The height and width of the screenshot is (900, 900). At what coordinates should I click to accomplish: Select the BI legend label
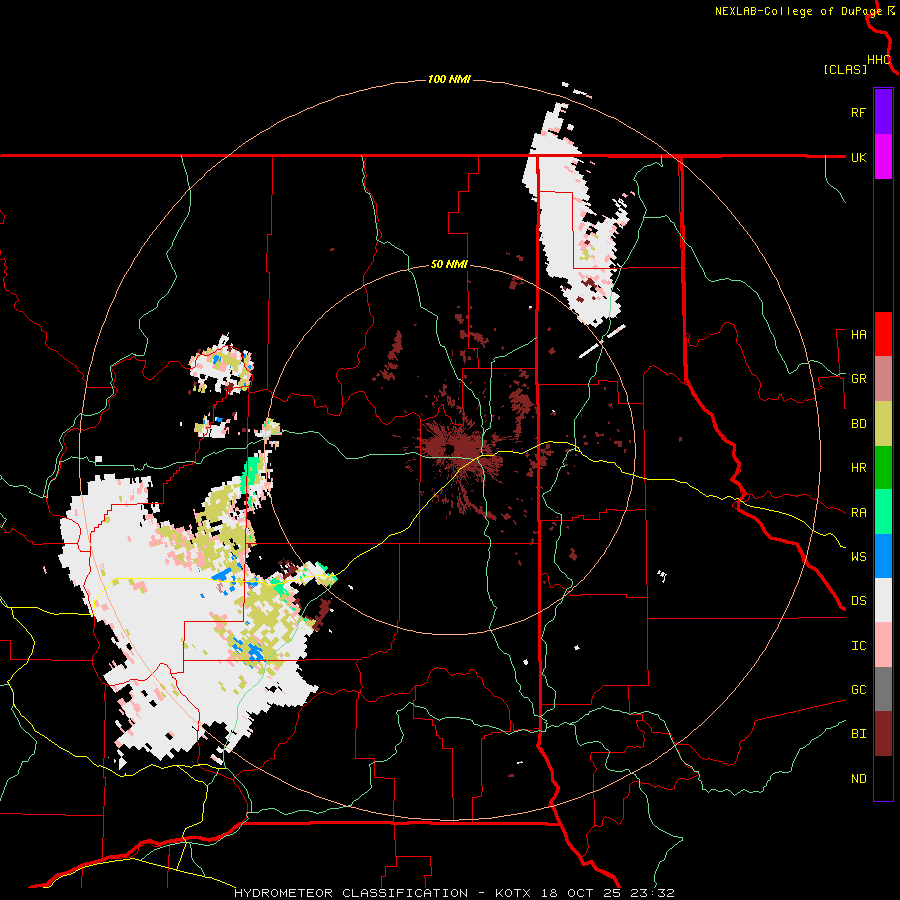point(858,734)
